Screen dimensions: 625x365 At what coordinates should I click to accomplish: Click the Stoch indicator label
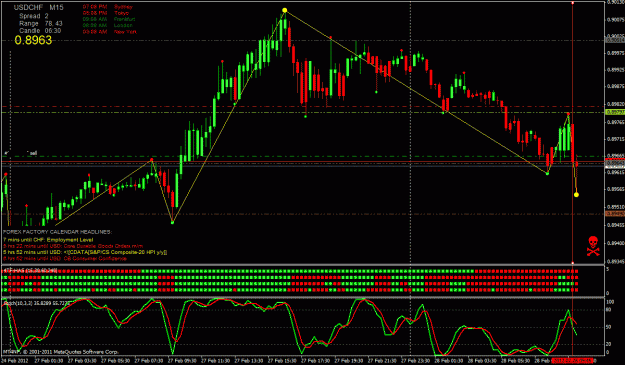tap(36, 304)
